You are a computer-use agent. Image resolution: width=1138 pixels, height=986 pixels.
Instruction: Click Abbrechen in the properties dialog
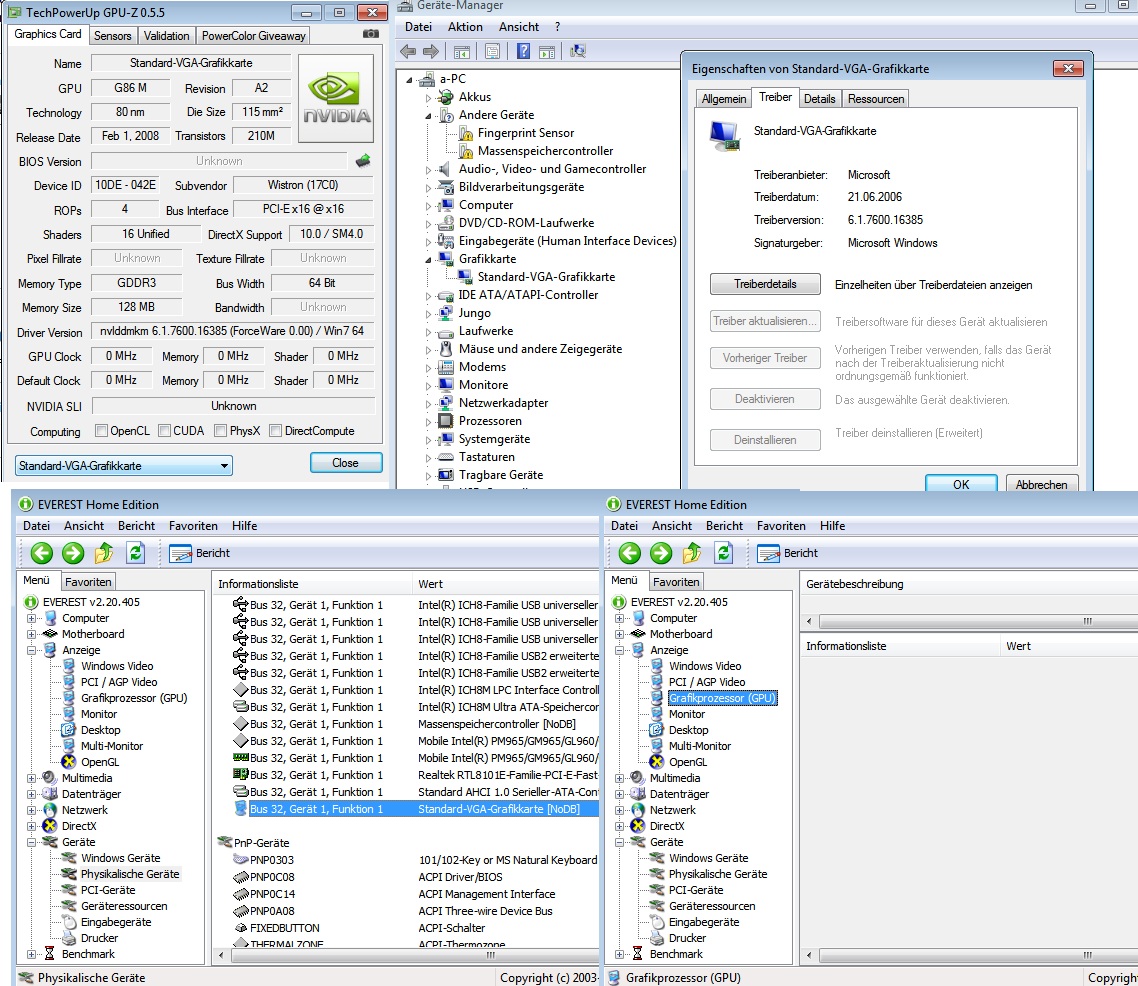pos(1041,483)
